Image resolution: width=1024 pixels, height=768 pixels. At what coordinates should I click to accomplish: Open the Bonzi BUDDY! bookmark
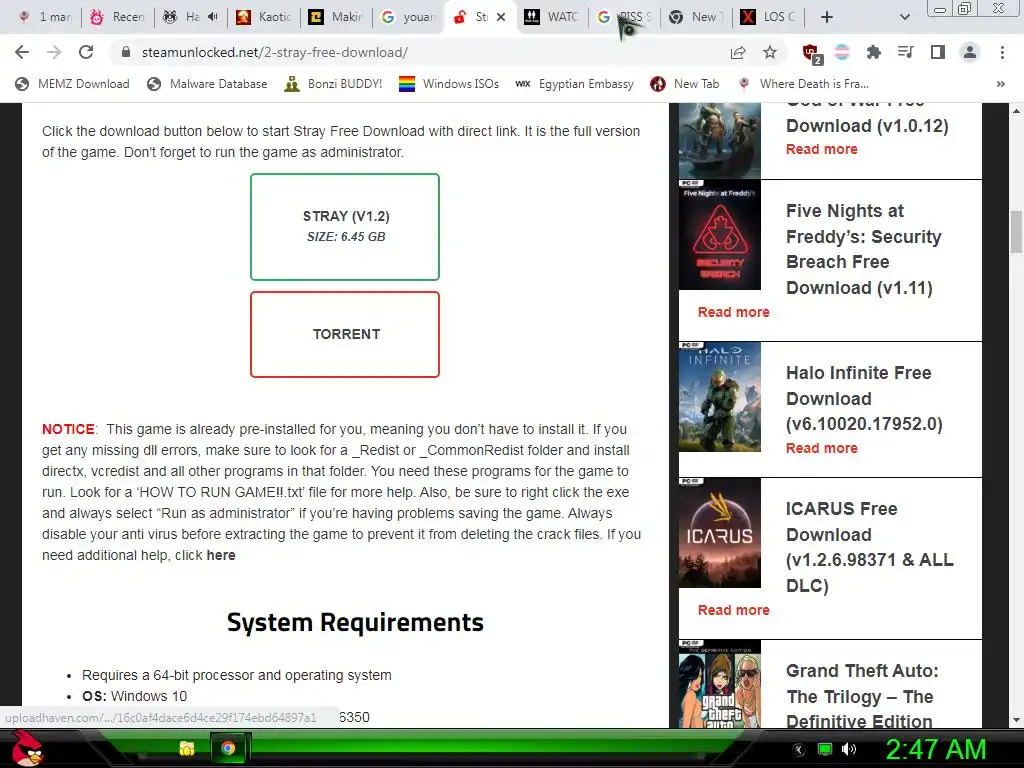[x=333, y=84]
